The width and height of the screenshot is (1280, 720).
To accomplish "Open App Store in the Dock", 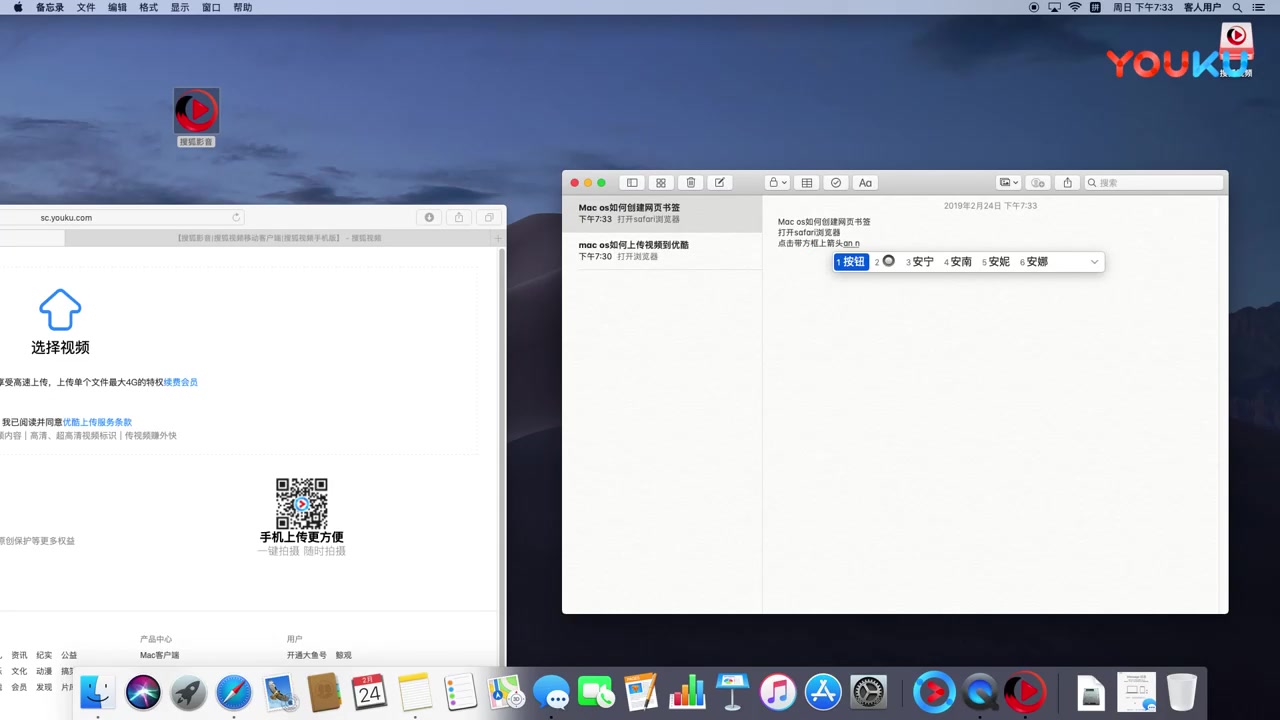I will [823, 692].
